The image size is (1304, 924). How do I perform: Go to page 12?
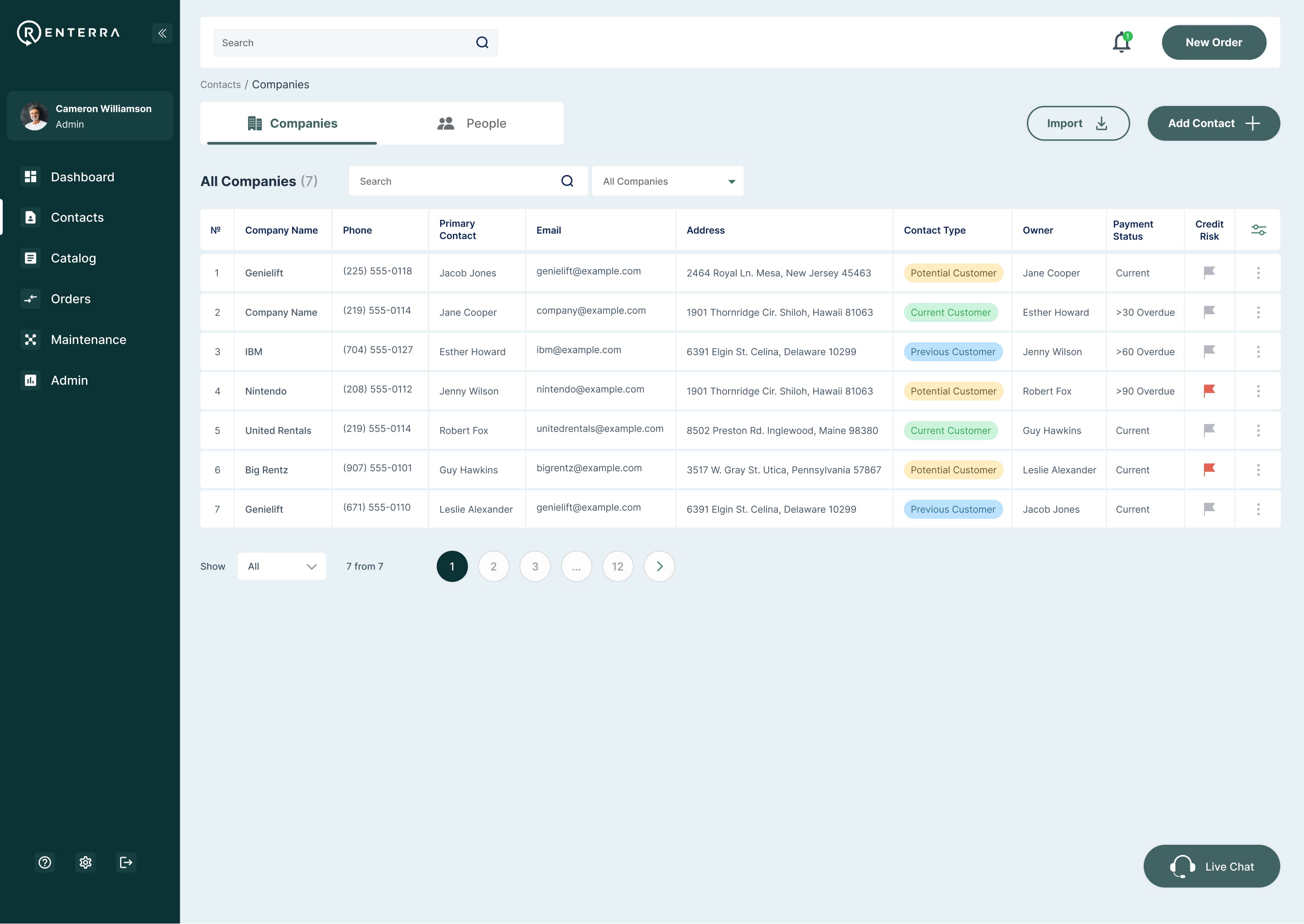(x=617, y=566)
